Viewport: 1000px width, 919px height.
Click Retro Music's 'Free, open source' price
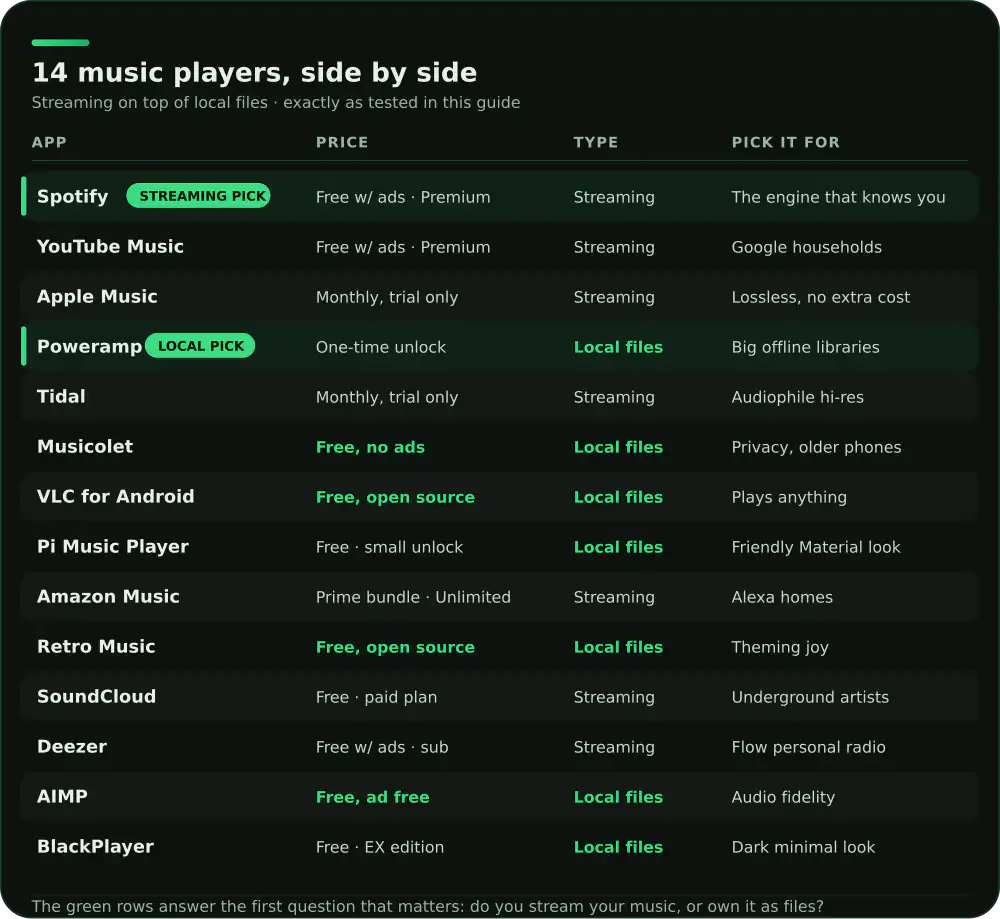click(x=395, y=647)
